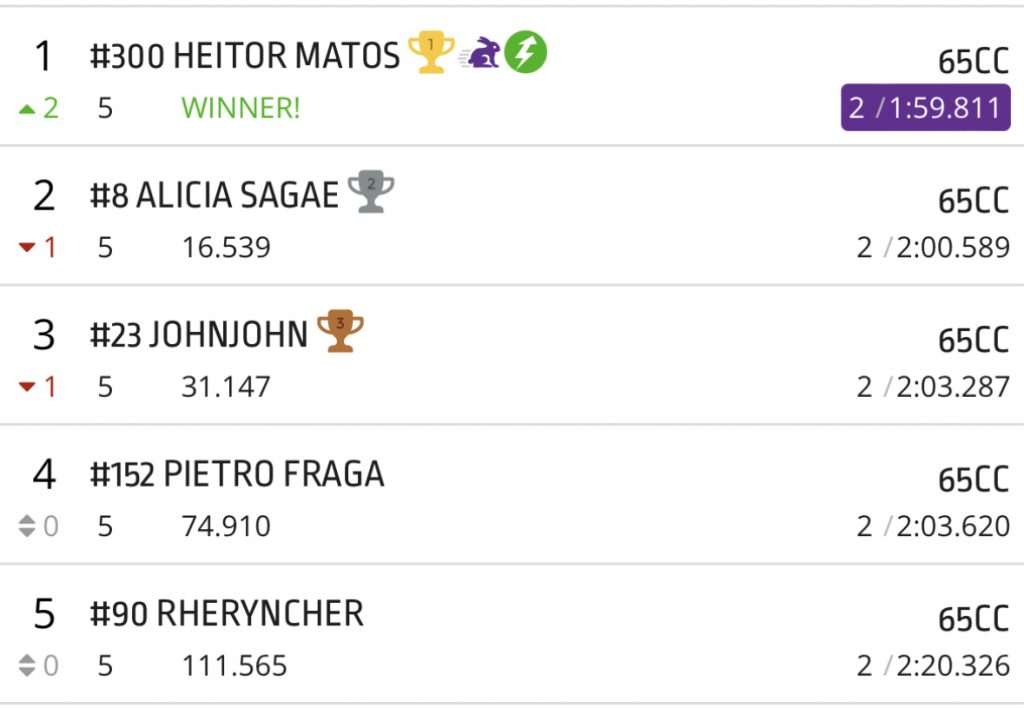Click the gray position arrows next to Rheryncher

tap(28, 667)
